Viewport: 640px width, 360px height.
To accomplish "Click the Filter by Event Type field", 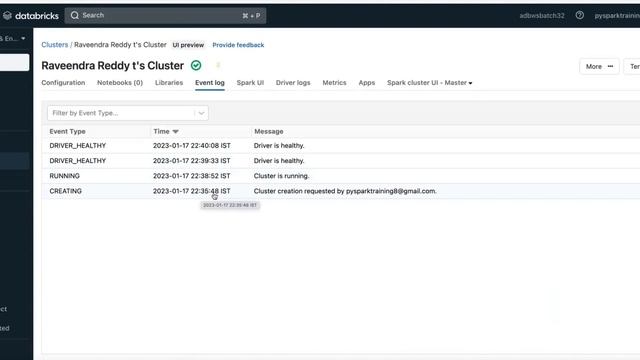I will tap(128, 113).
